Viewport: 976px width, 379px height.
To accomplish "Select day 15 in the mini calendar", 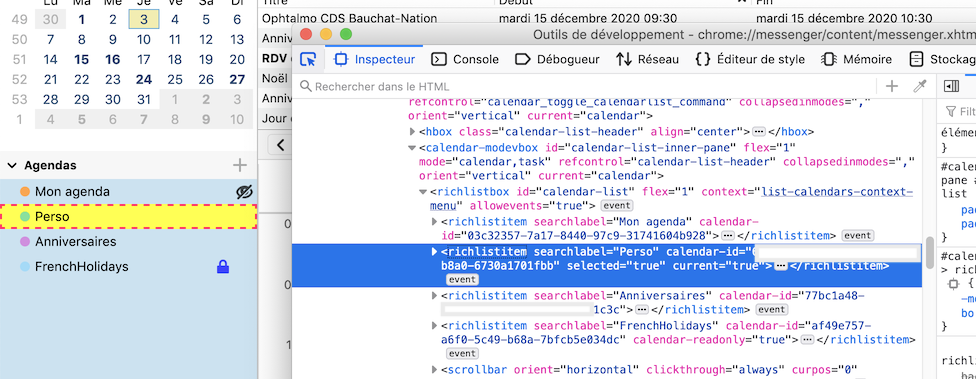I will coord(82,60).
